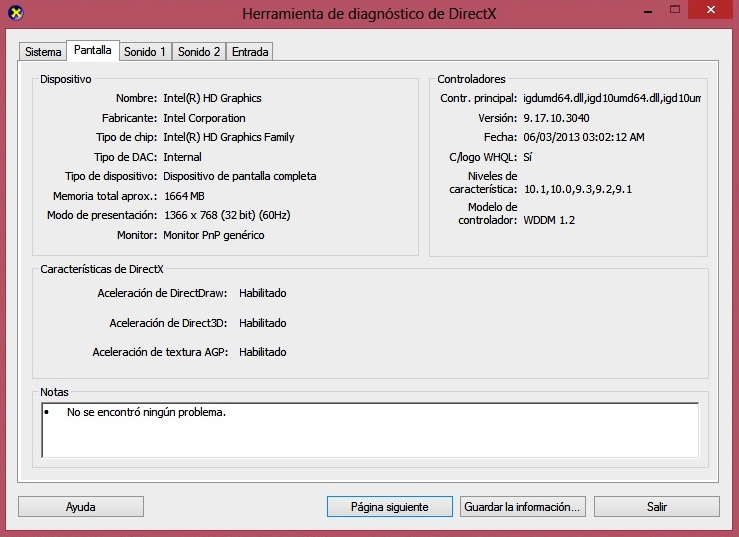This screenshot has width=739, height=537.
Task: Click Guardar la información button
Action: (523, 507)
